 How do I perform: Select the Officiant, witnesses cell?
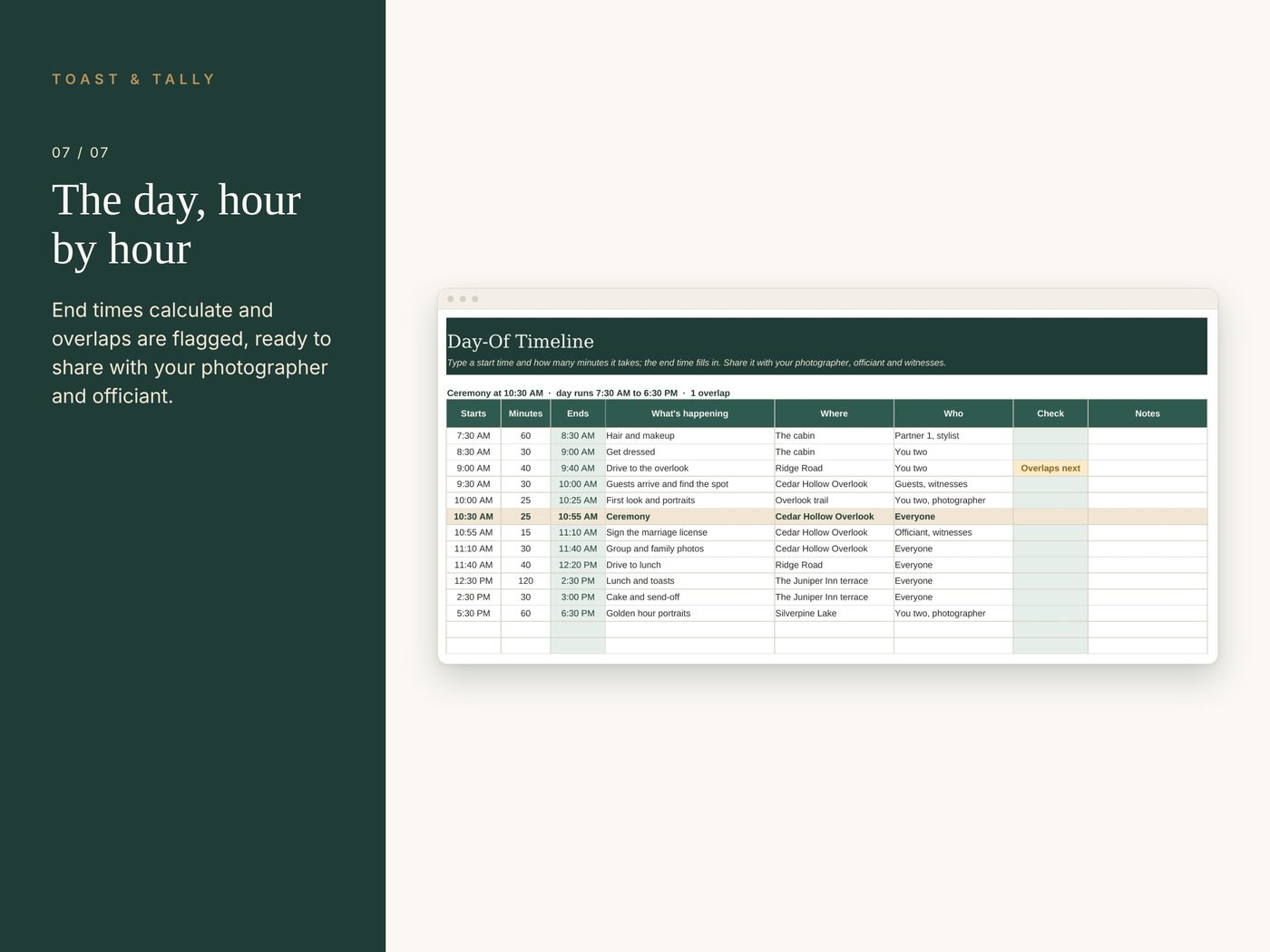click(x=953, y=533)
